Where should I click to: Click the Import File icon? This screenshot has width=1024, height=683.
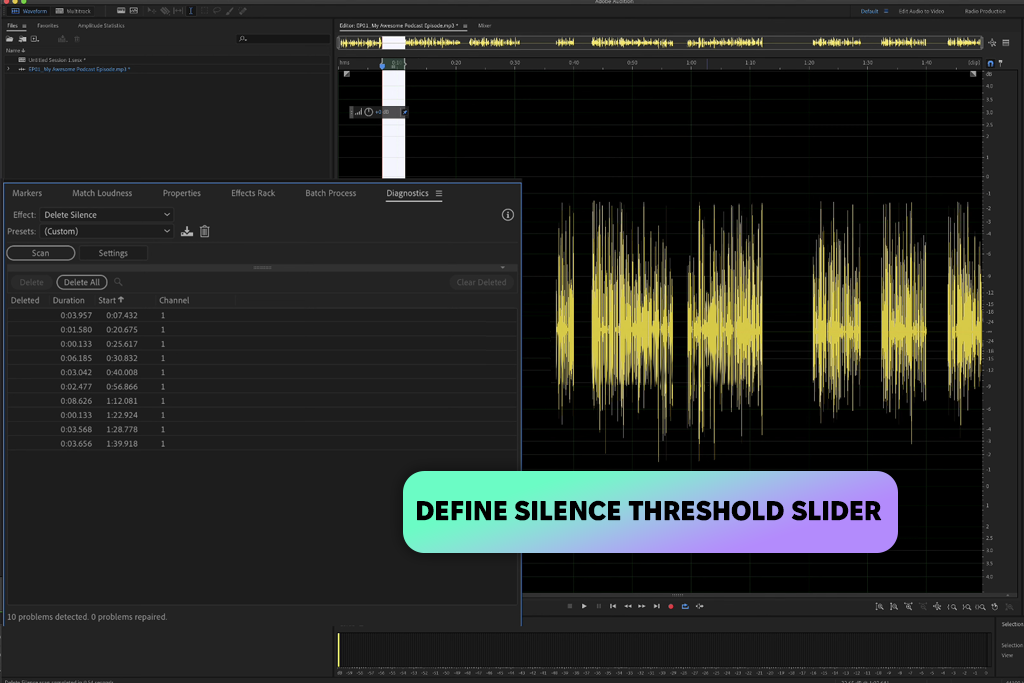tap(22, 39)
